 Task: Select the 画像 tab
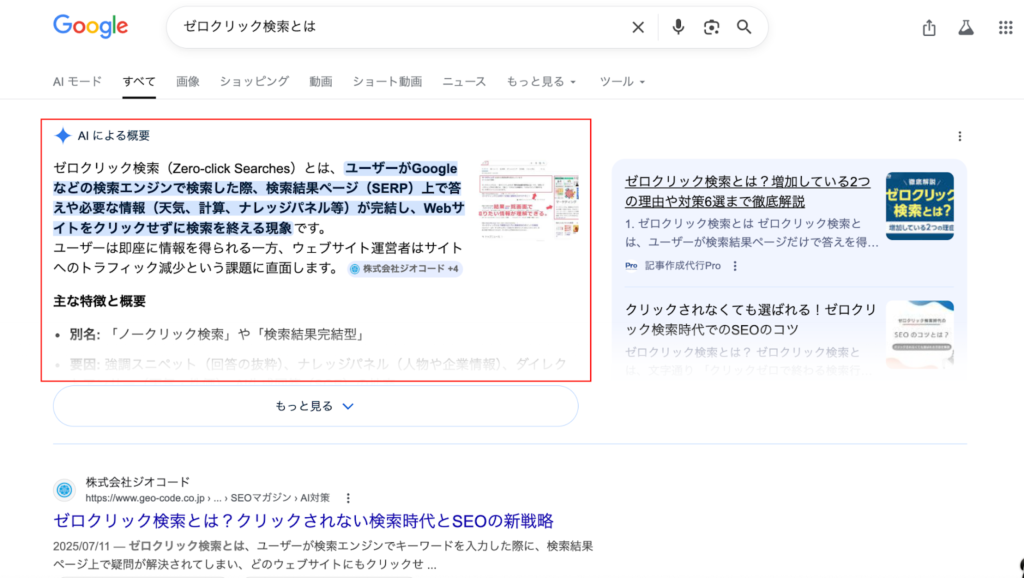click(x=188, y=81)
